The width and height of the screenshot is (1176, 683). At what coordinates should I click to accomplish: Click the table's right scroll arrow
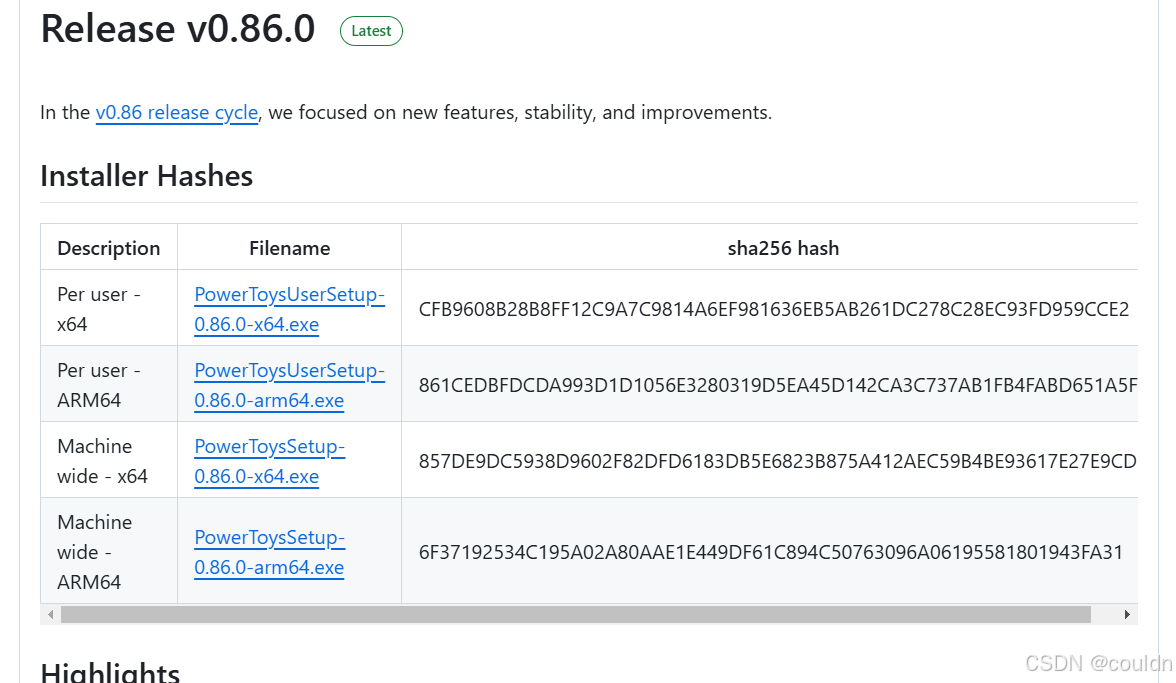click(x=1126, y=615)
